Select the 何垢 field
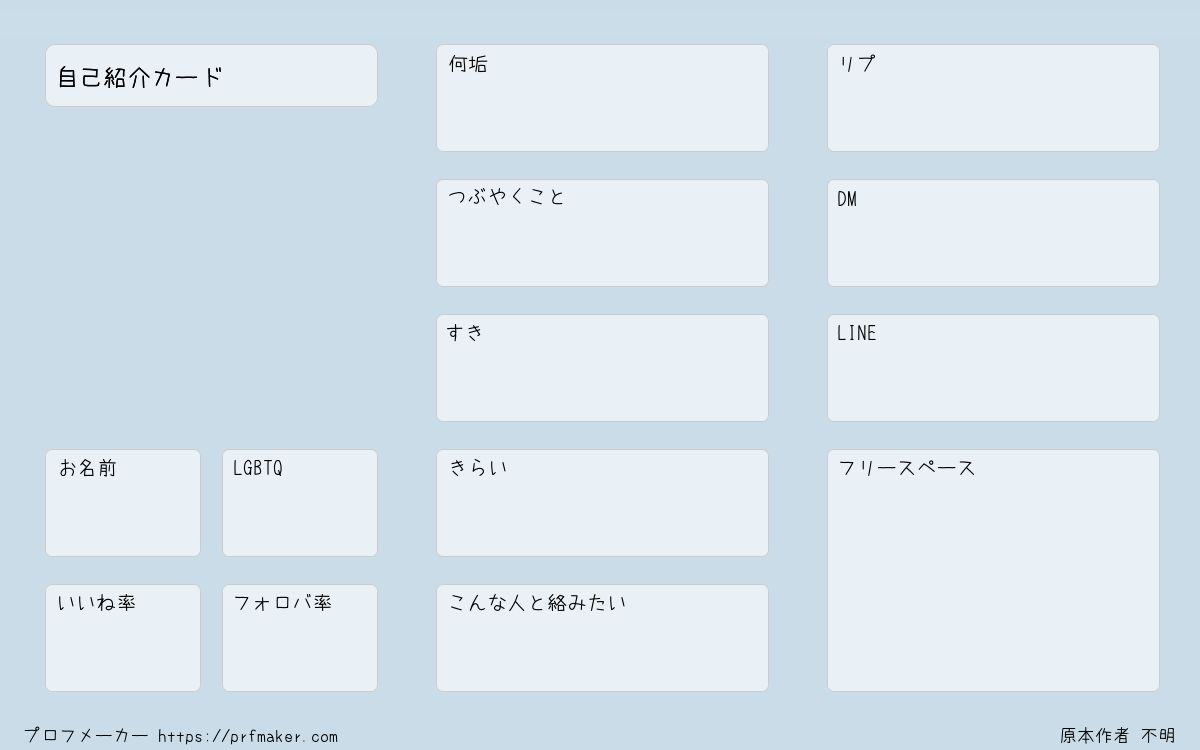Image resolution: width=1200 pixels, height=750 pixels. tap(602, 98)
